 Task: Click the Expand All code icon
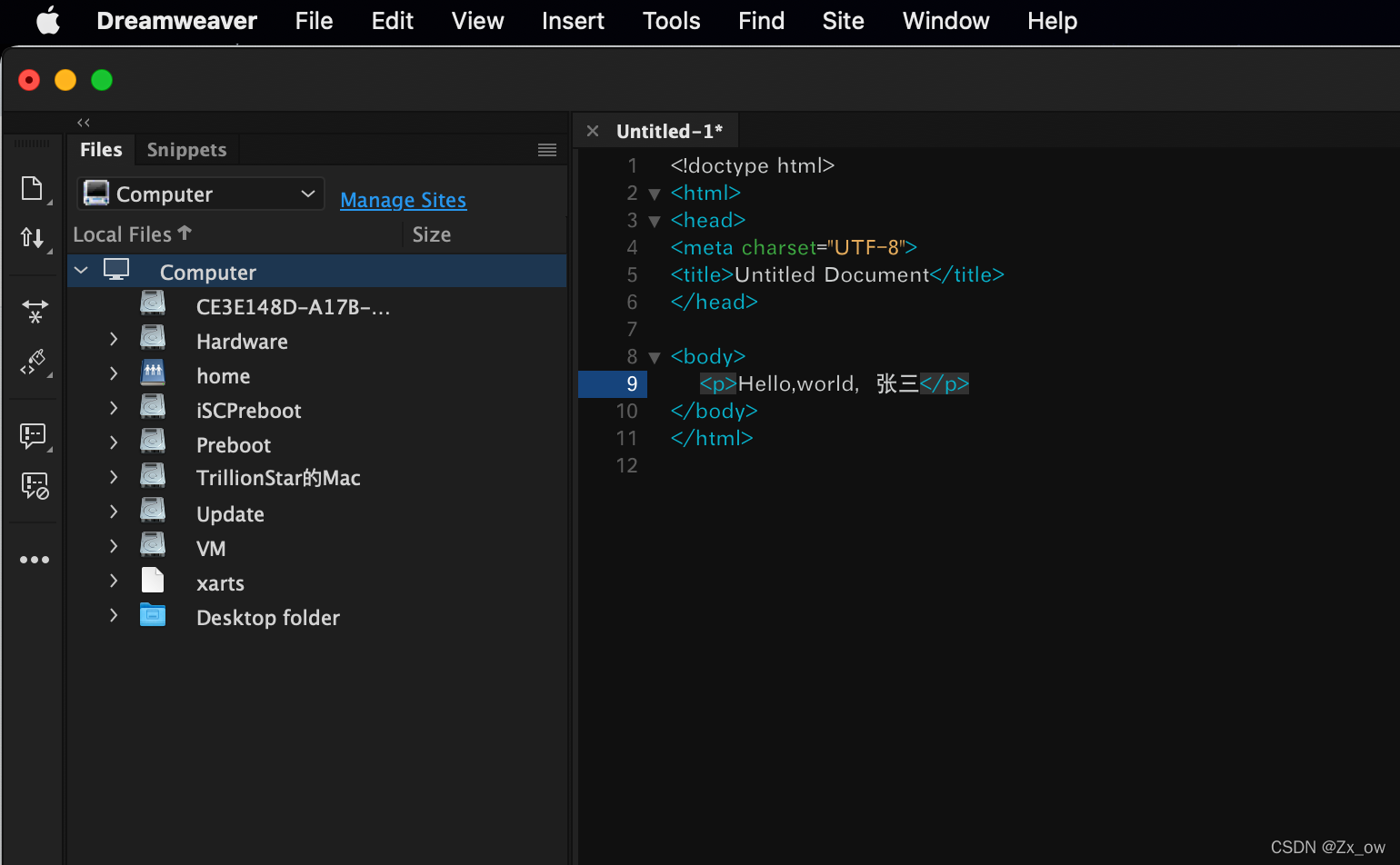(x=35, y=312)
